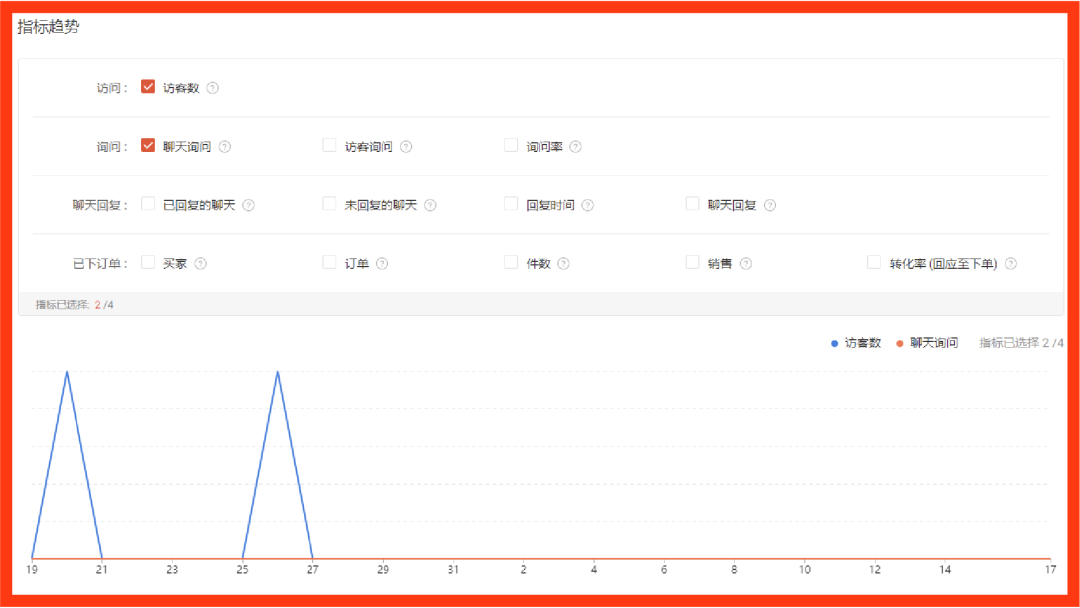Image resolution: width=1080 pixels, height=608 pixels.
Task: Click the chart peak above date 26
Action: coord(278,373)
